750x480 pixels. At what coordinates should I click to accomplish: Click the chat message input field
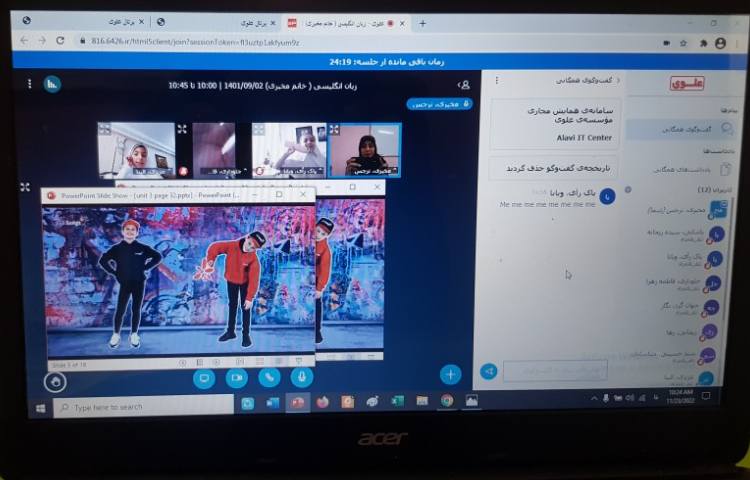coord(555,371)
